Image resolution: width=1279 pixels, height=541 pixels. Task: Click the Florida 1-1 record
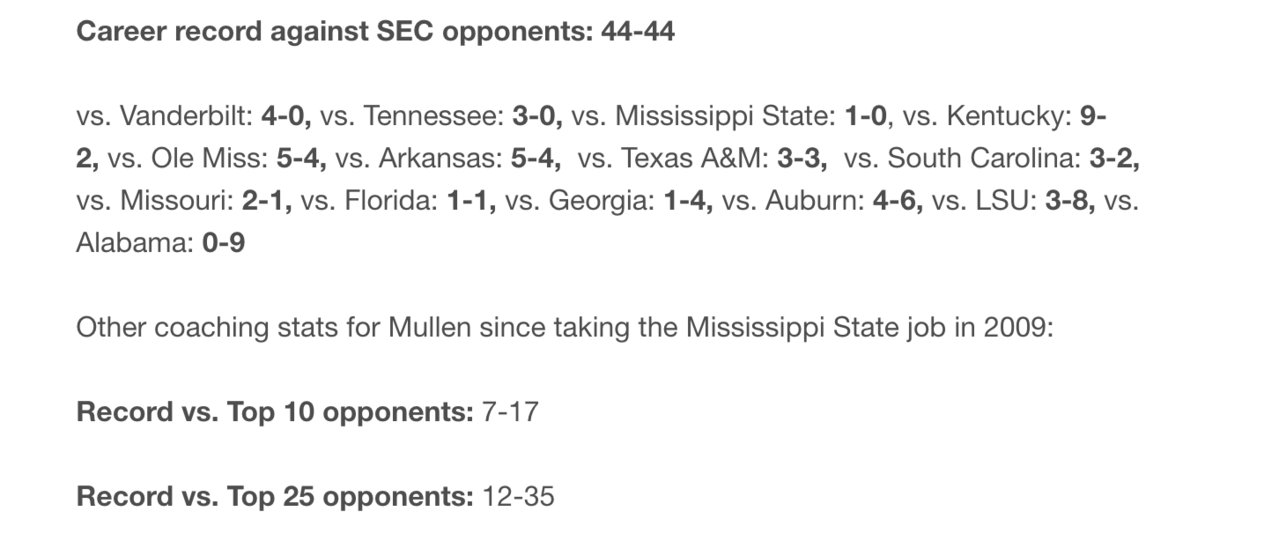coord(399,200)
